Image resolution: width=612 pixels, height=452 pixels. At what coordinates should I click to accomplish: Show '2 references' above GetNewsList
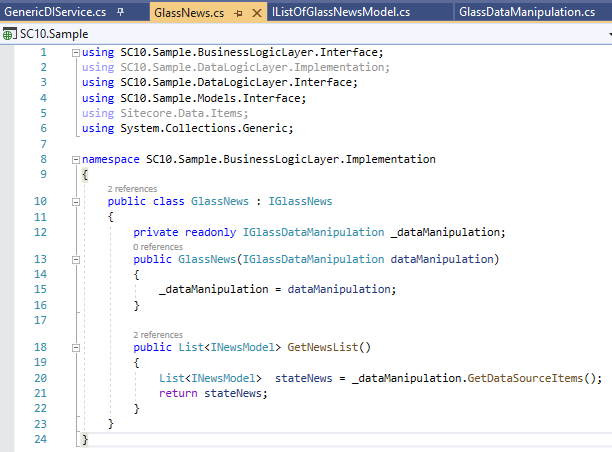[x=158, y=335]
